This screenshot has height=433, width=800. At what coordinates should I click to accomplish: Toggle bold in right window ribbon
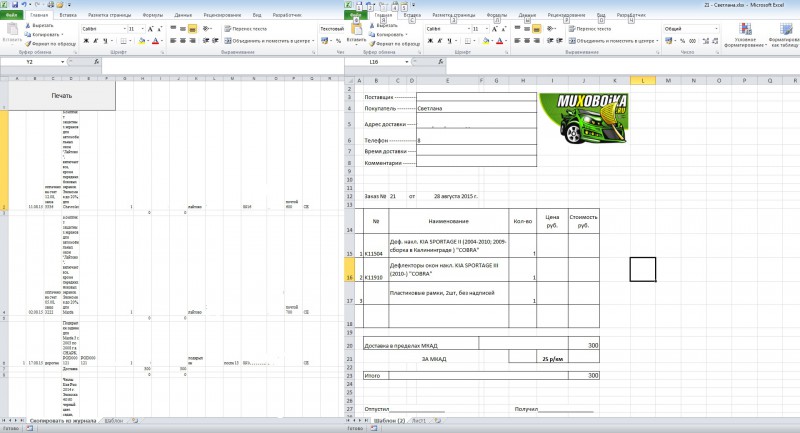430,41
